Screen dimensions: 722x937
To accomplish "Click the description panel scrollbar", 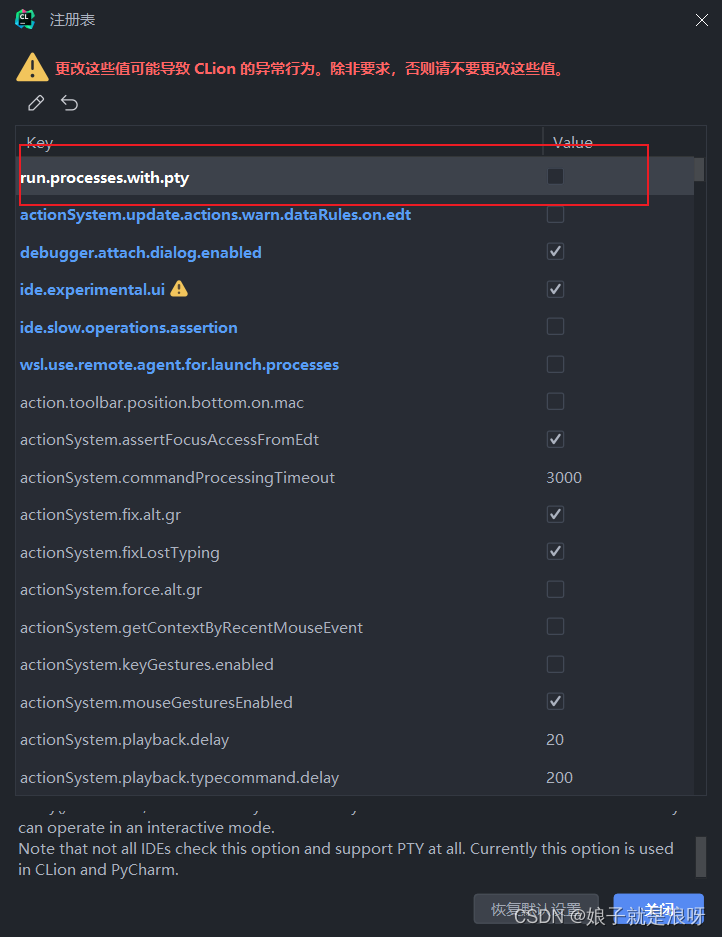I will pyautogui.click(x=701, y=857).
